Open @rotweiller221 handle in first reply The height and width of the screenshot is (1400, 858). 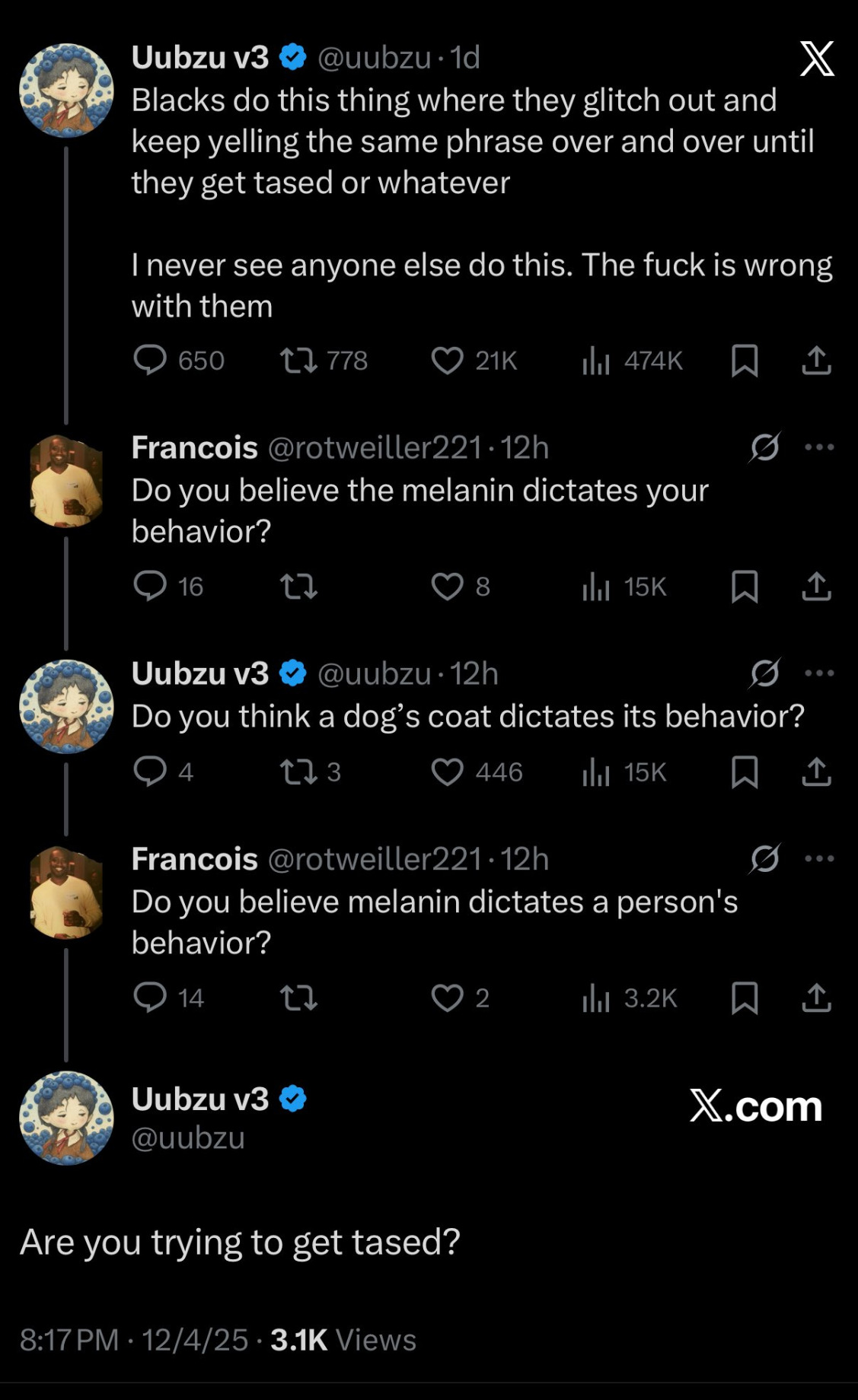coord(375,447)
